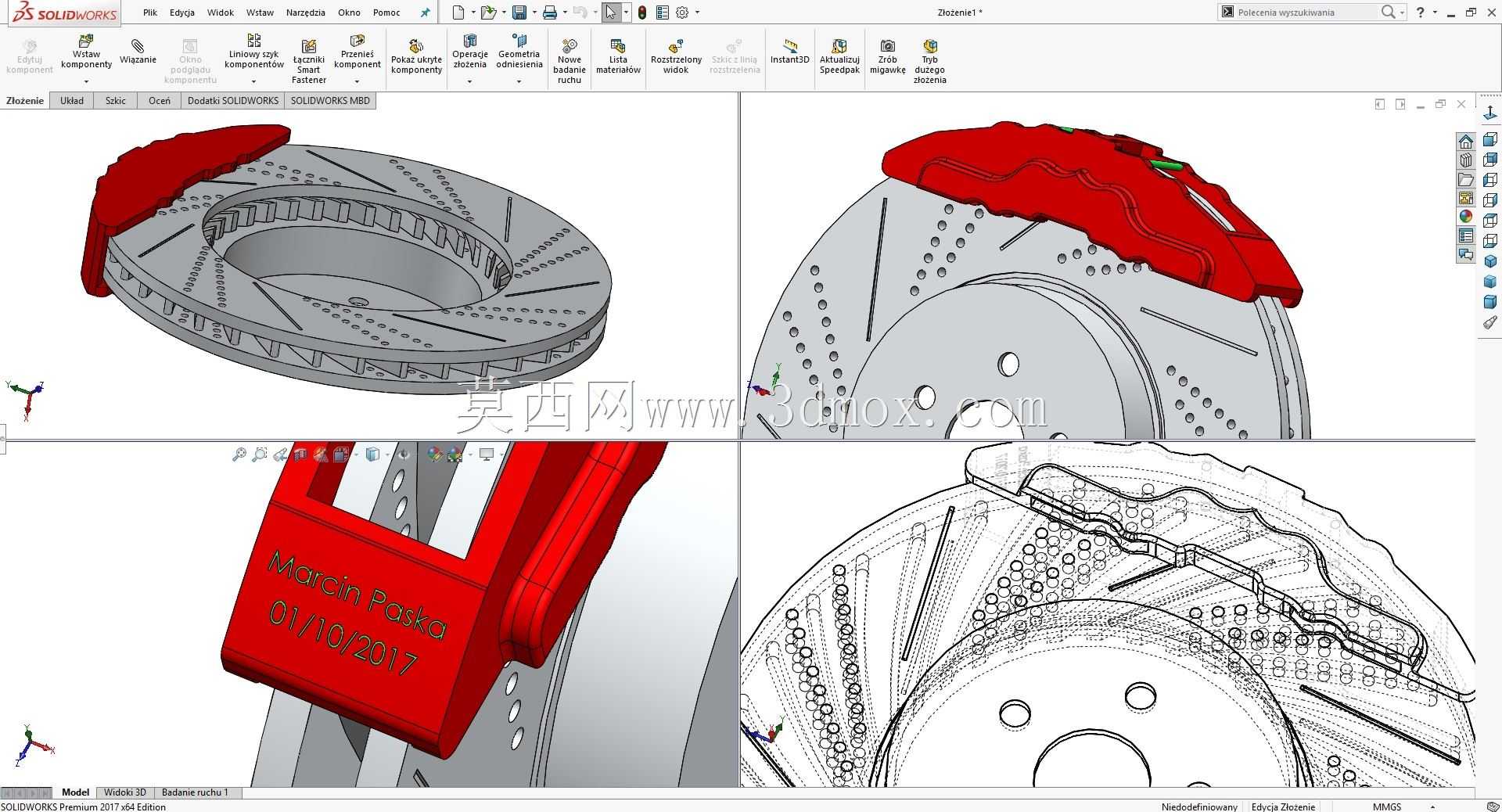Image resolution: width=1502 pixels, height=812 pixels.
Task: Click the Options gear icon
Action: [x=682, y=13]
